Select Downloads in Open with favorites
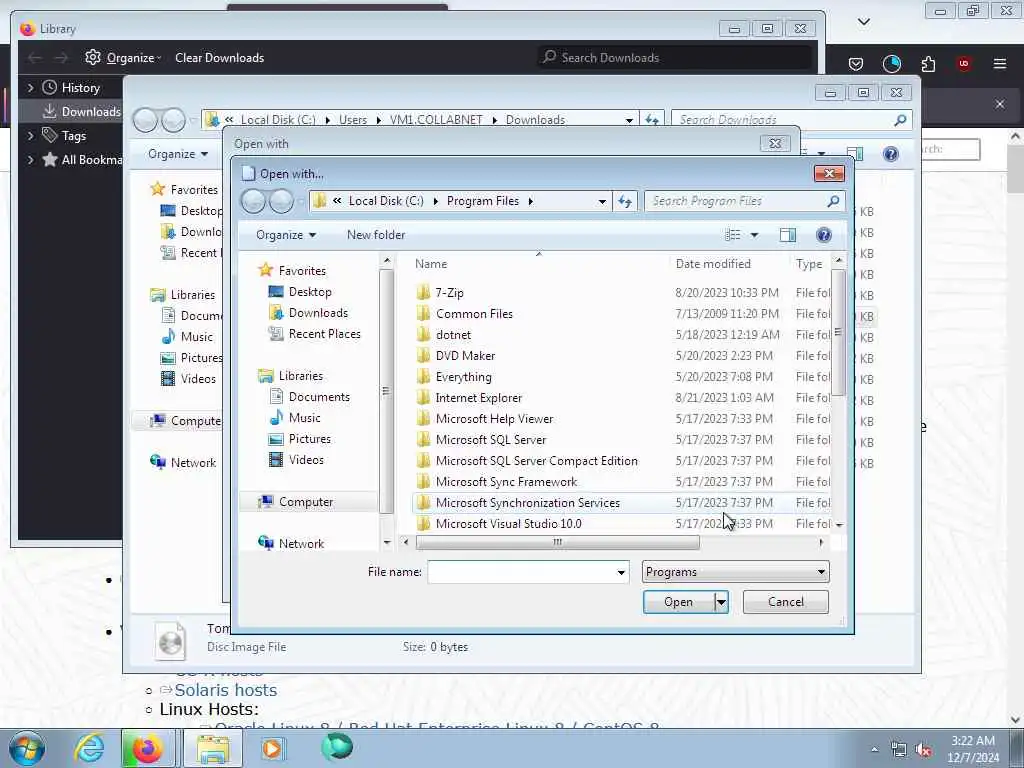 click(317, 313)
